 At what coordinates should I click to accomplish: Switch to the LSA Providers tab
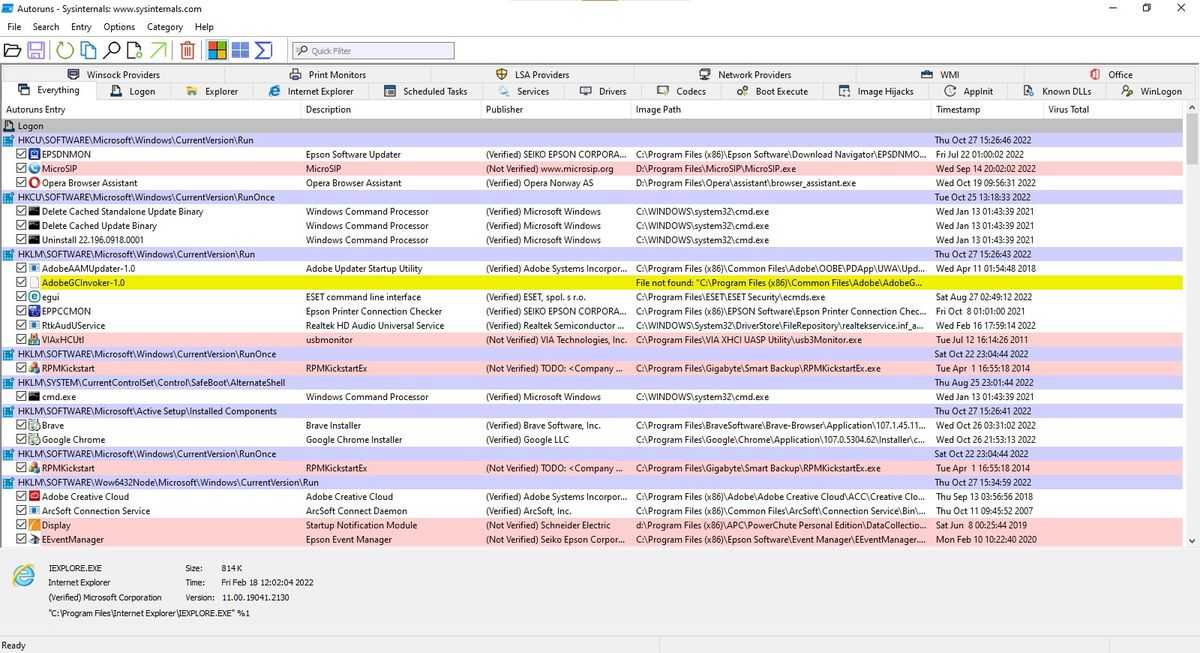coord(533,74)
